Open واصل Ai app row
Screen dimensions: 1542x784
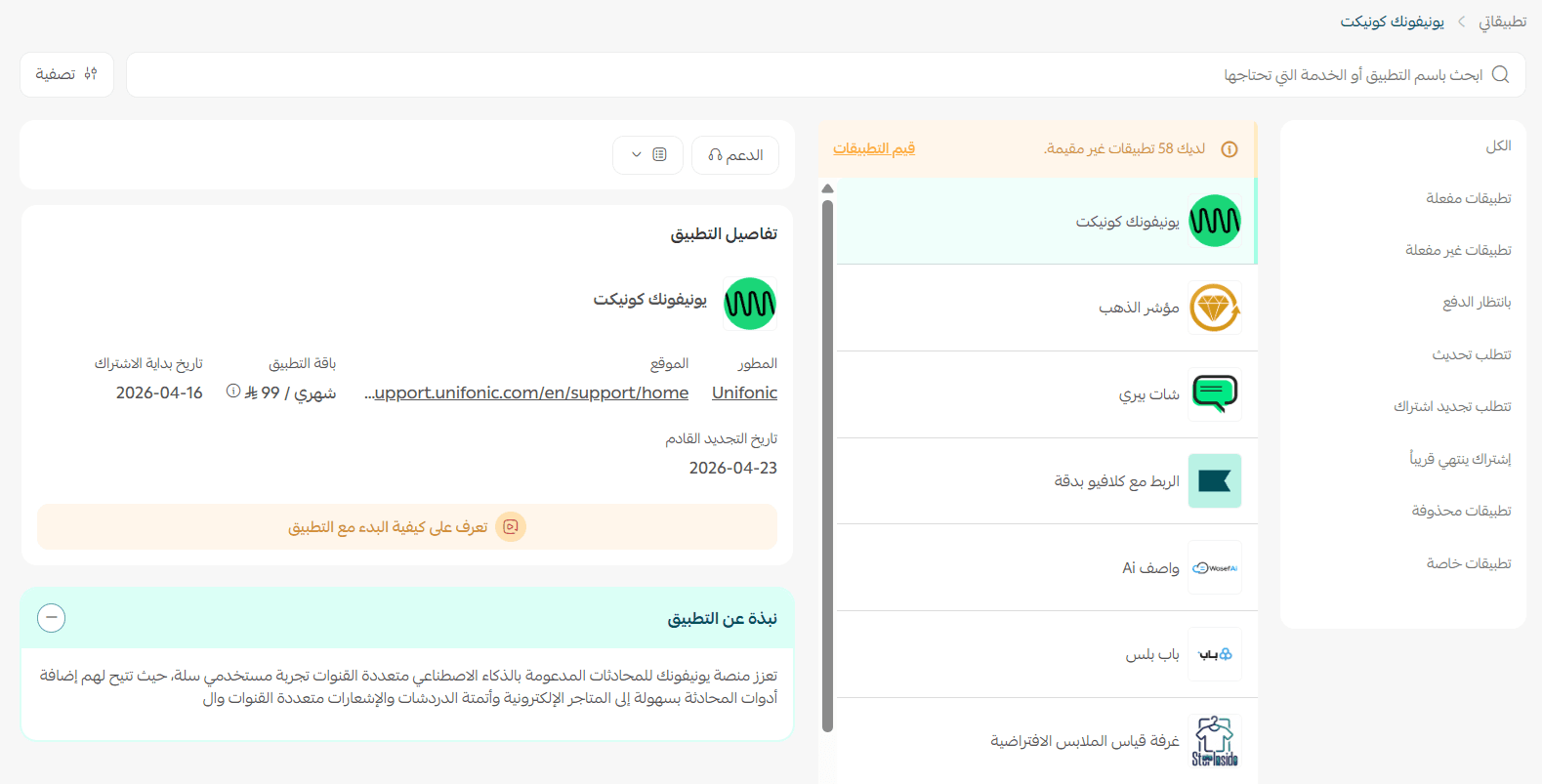1047,567
